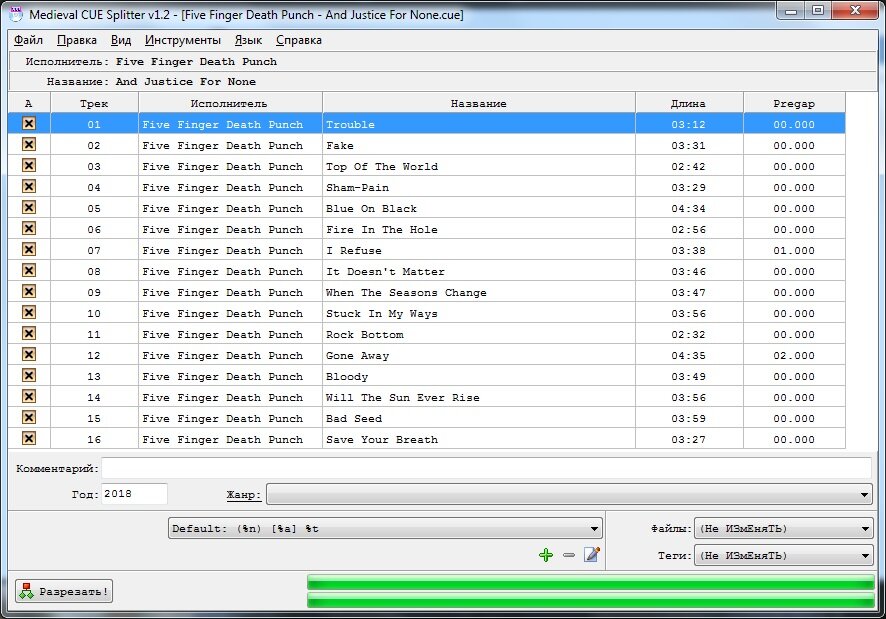Open the Справка menu

tap(299, 40)
